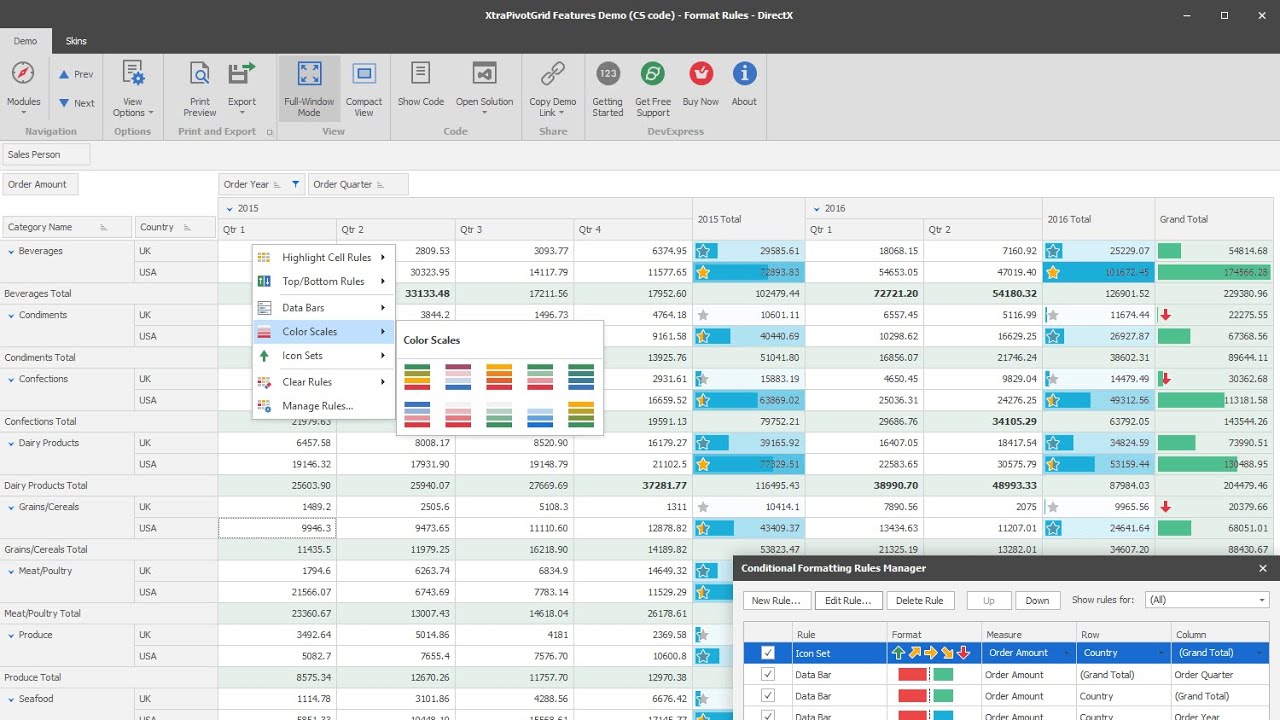The width and height of the screenshot is (1280, 720).
Task: Click the New Rule... button
Action: click(776, 601)
